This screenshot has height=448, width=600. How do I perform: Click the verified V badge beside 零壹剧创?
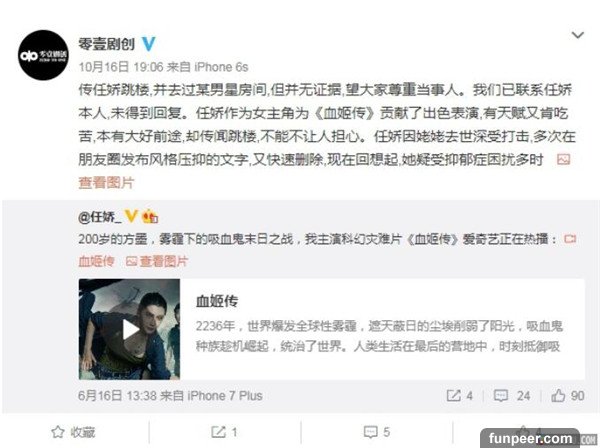pos(148,44)
